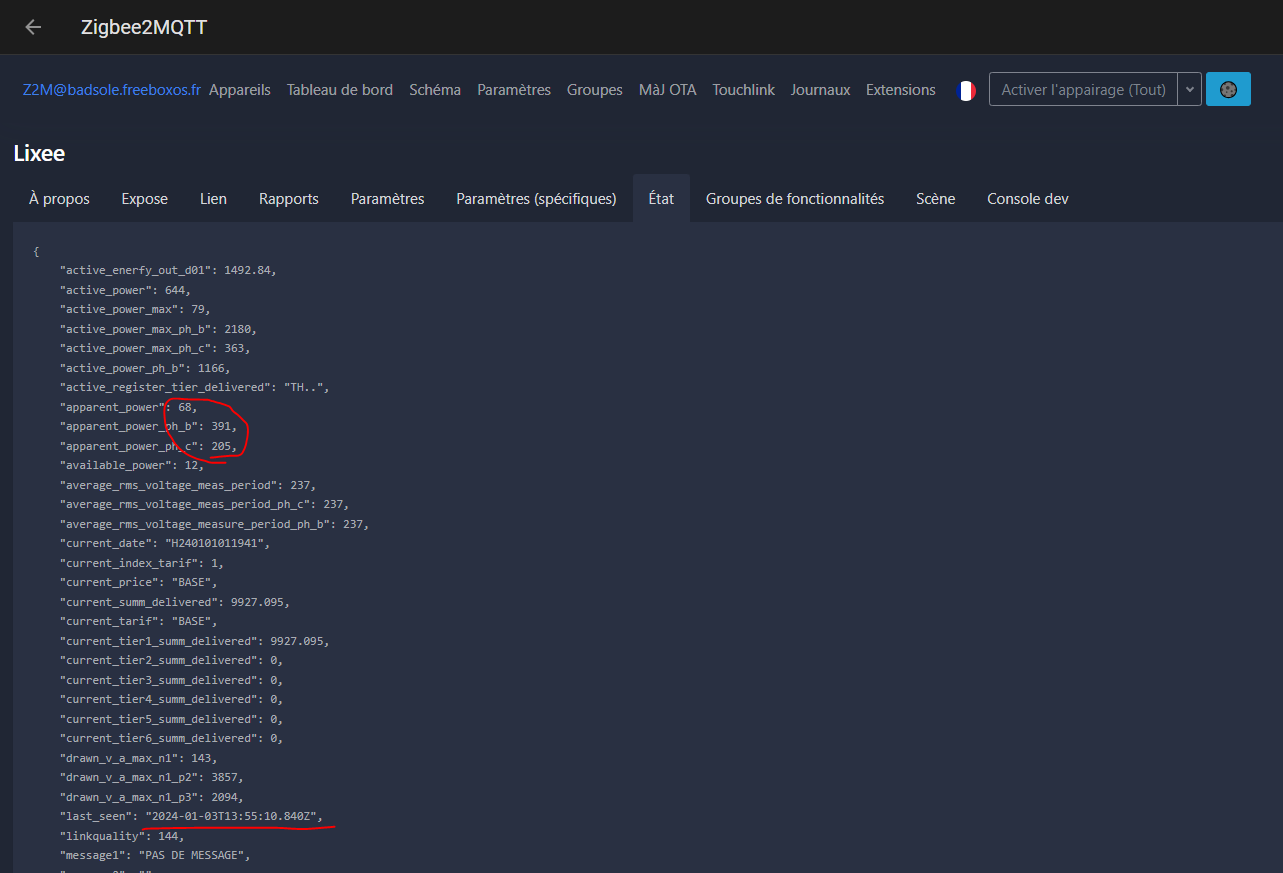
Task: Open Touchlink page
Action: coord(744,89)
